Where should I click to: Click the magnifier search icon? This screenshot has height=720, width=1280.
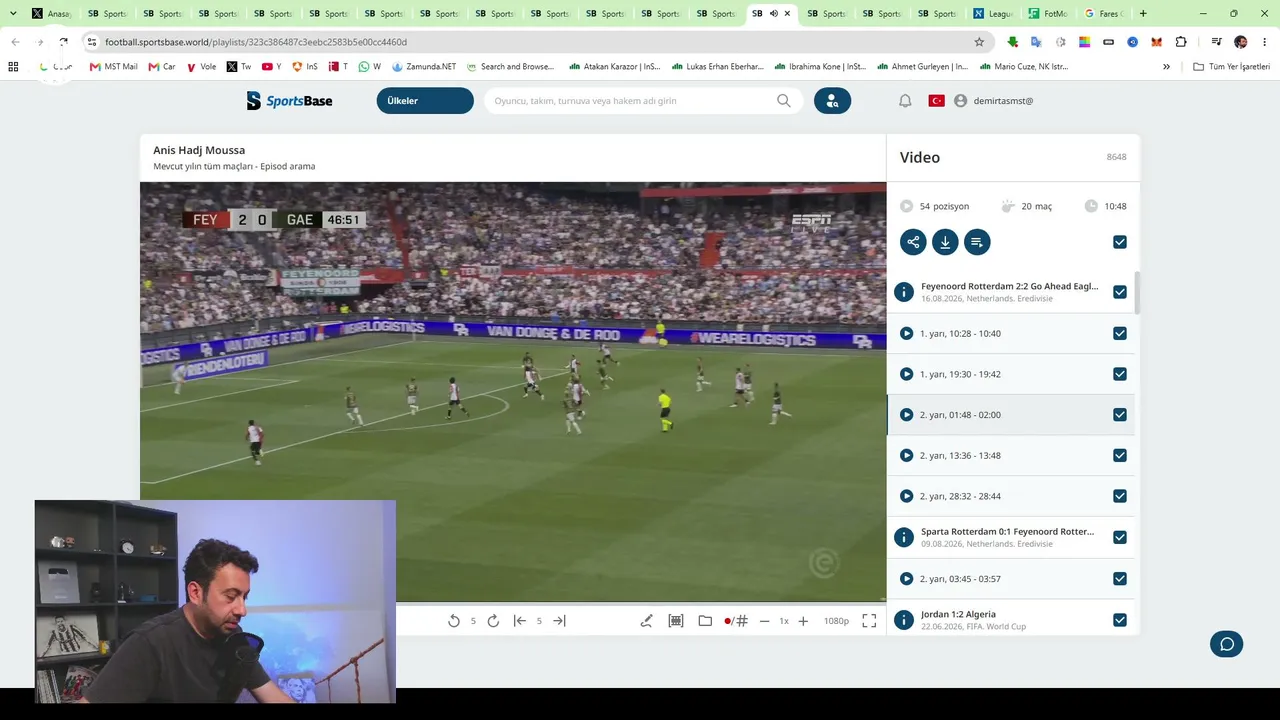(x=784, y=101)
